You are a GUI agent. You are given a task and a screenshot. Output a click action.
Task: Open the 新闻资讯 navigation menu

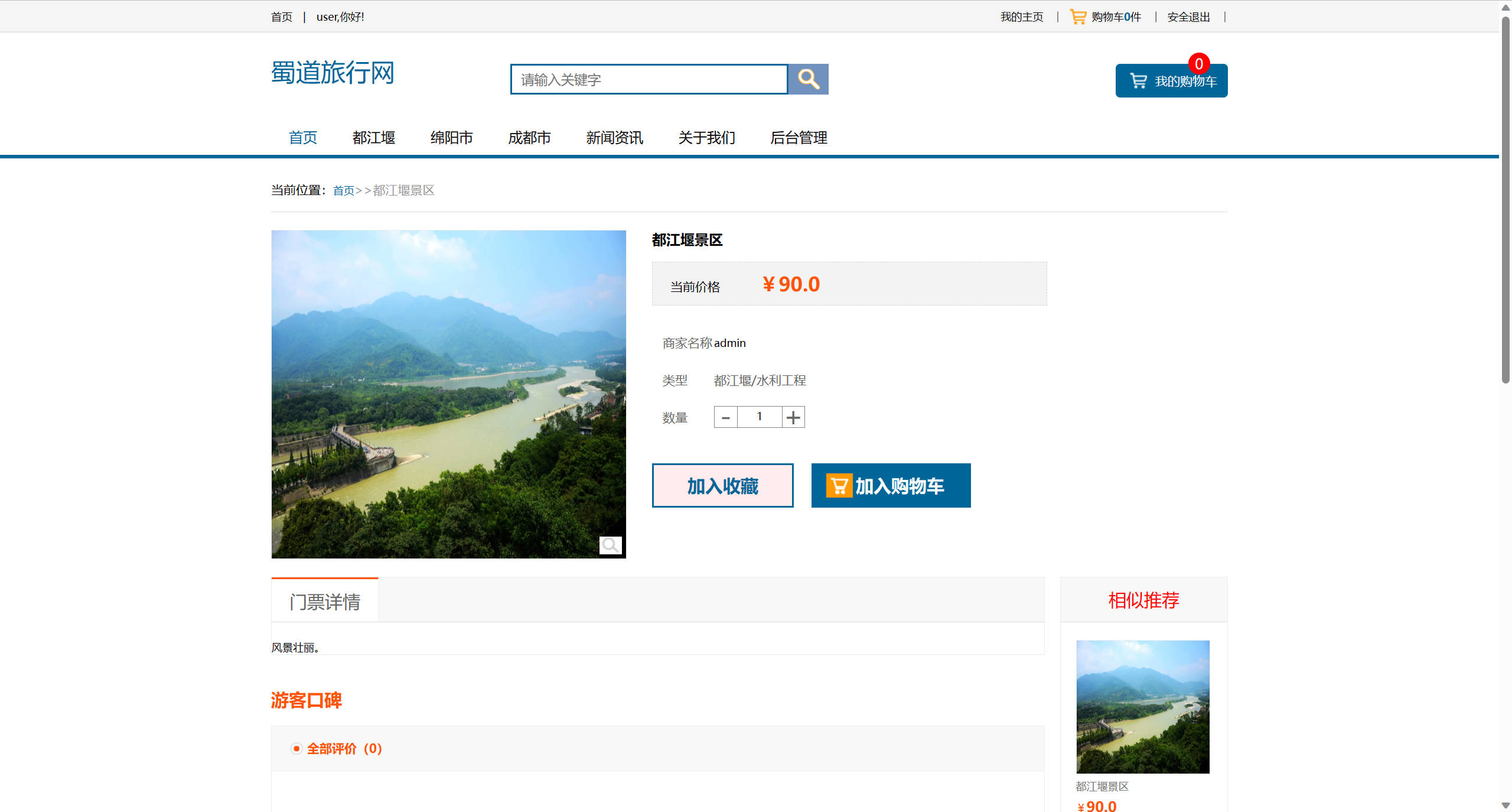[x=614, y=138]
